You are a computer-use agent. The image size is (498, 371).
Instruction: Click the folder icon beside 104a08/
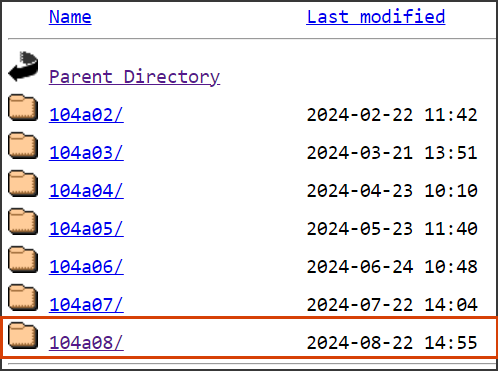pos(23,335)
